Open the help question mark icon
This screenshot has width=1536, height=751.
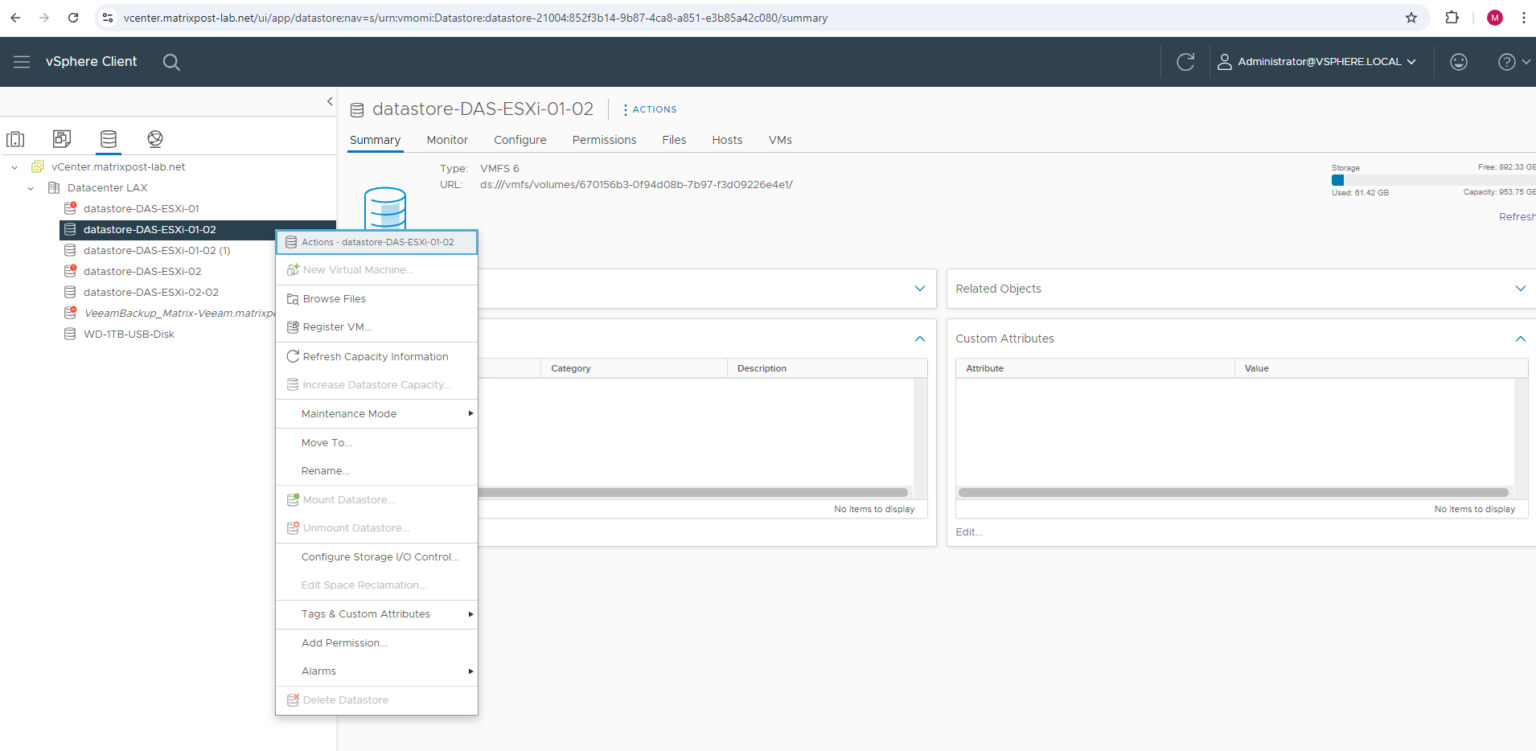pyautogui.click(x=1506, y=61)
